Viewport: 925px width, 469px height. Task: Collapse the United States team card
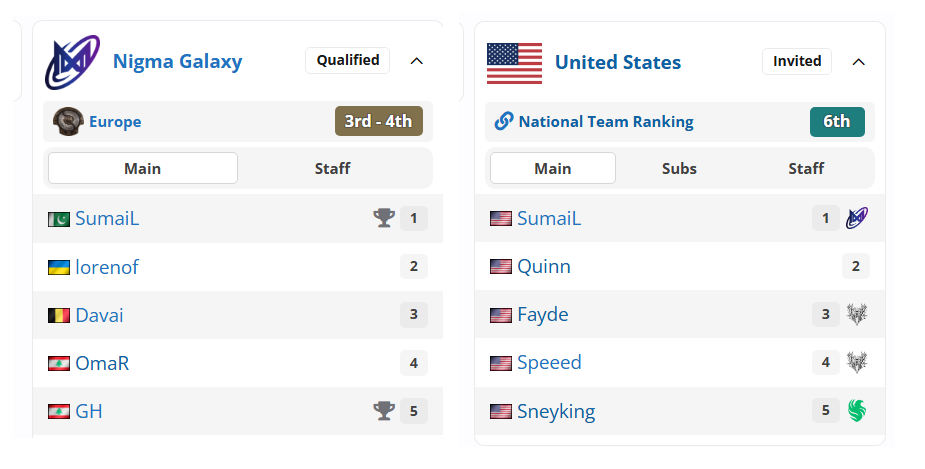pos(858,62)
